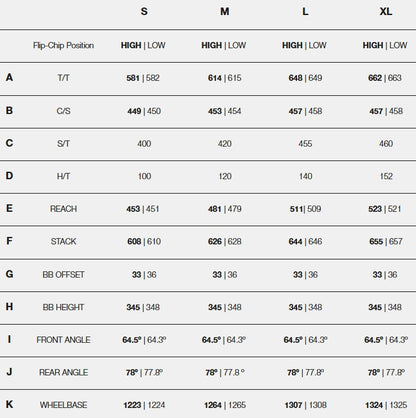The width and height of the screenshot is (416, 418).
Task: Click the FRONT ANGLE row label
Action: [x=63, y=340]
